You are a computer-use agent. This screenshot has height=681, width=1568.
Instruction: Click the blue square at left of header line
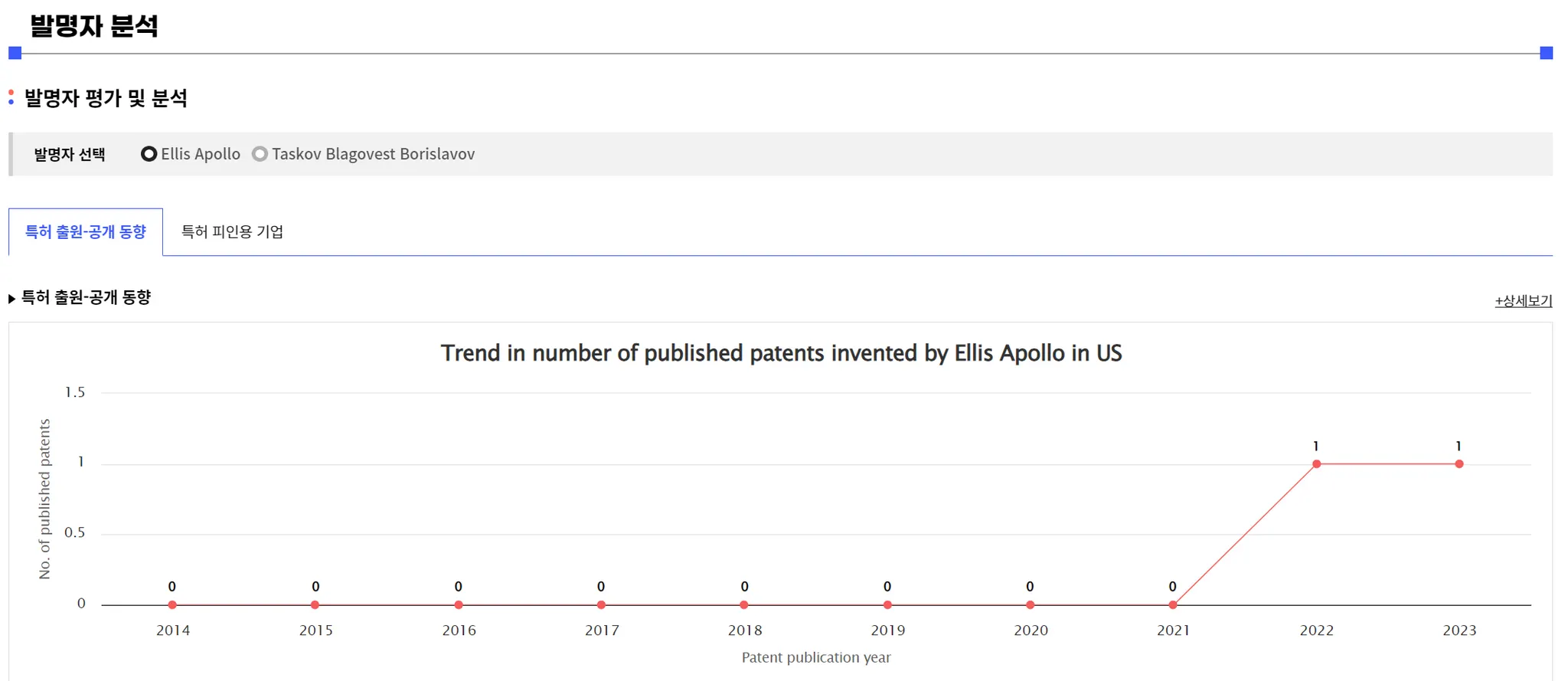tap(15, 53)
